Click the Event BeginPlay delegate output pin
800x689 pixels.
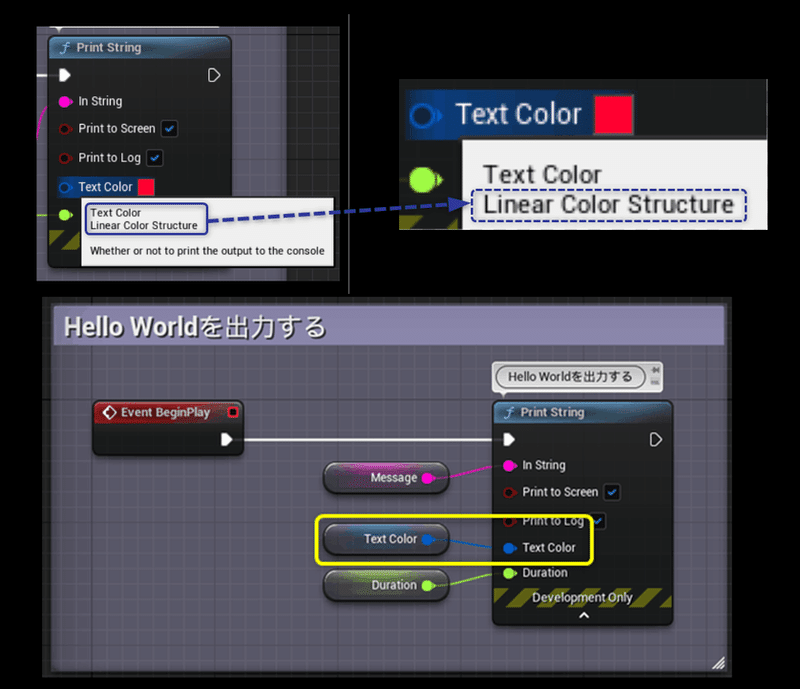[233, 412]
